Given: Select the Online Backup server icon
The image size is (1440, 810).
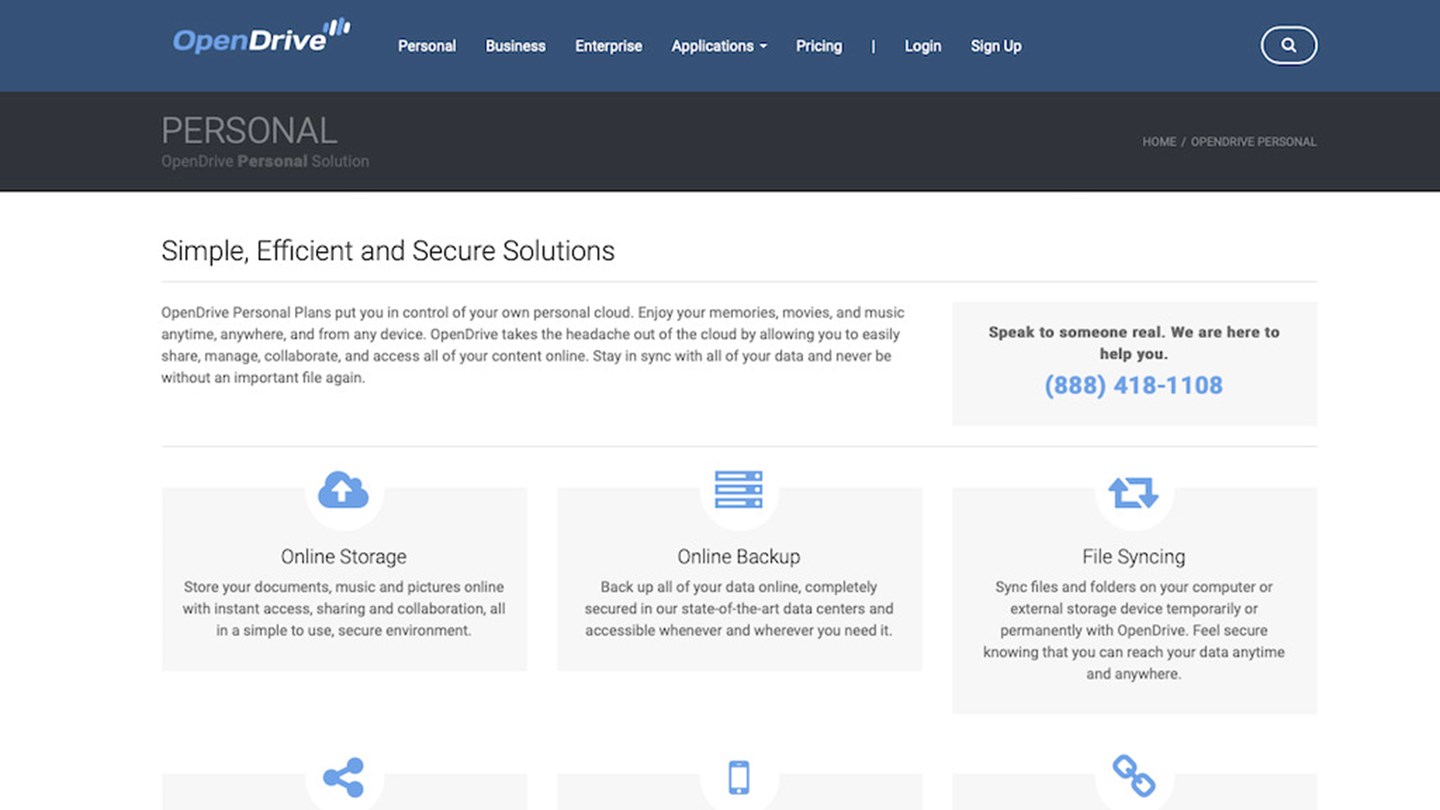Looking at the screenshot, I should click(x=738, y=489).
